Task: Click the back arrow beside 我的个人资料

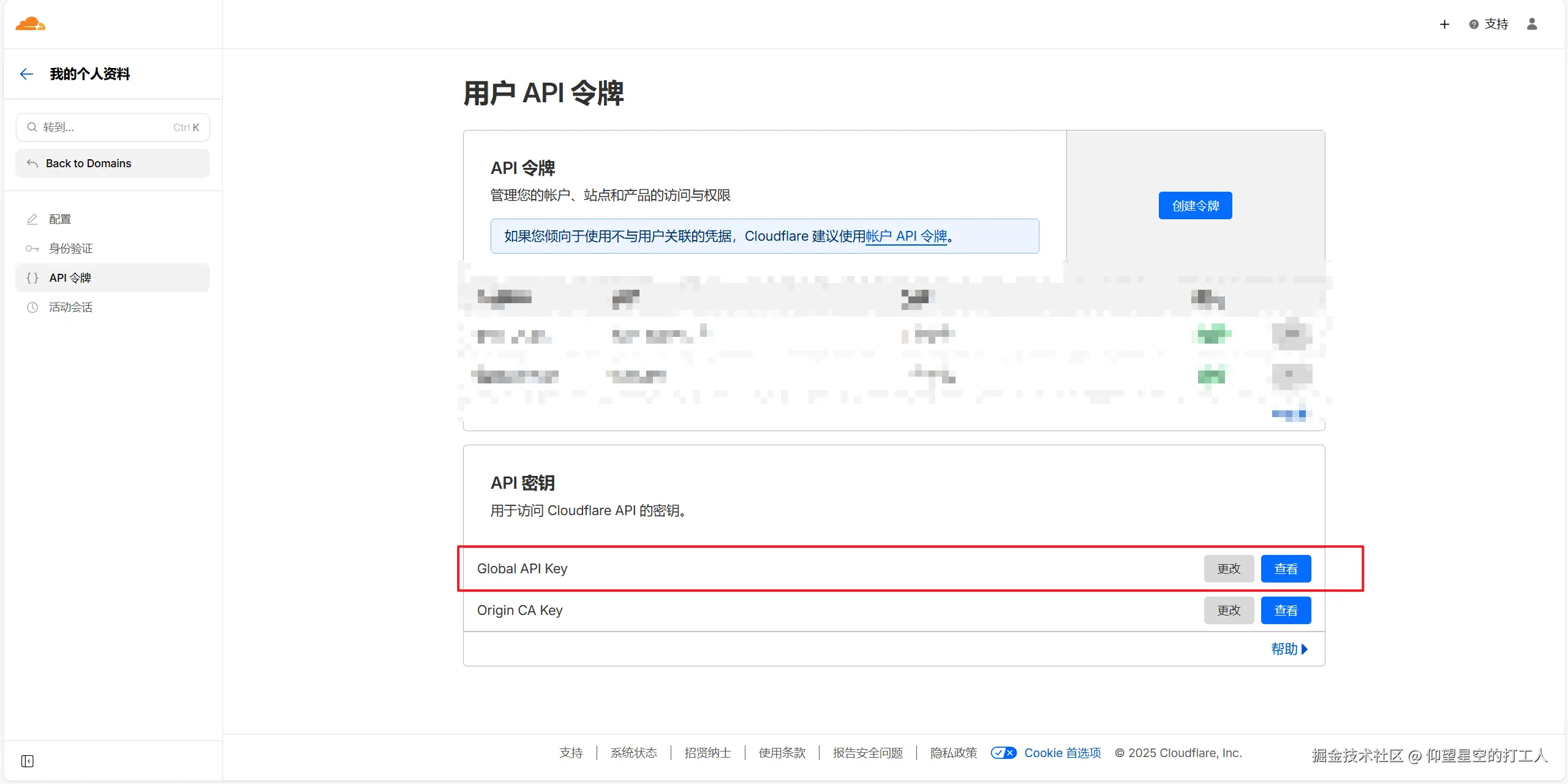Action: click(x=26, y=74)
